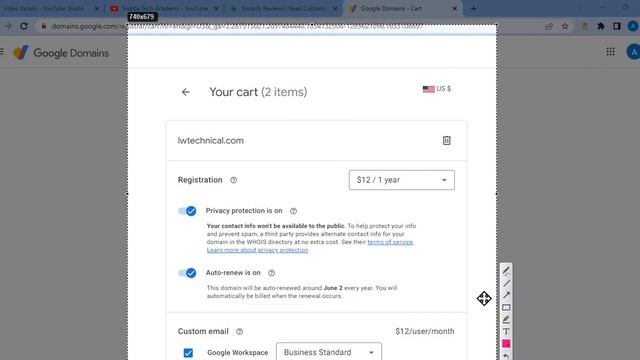Toggle the Auto-renew switch
Image resolution: width=640 pixels, height=360 pixels.
(187, 273)
